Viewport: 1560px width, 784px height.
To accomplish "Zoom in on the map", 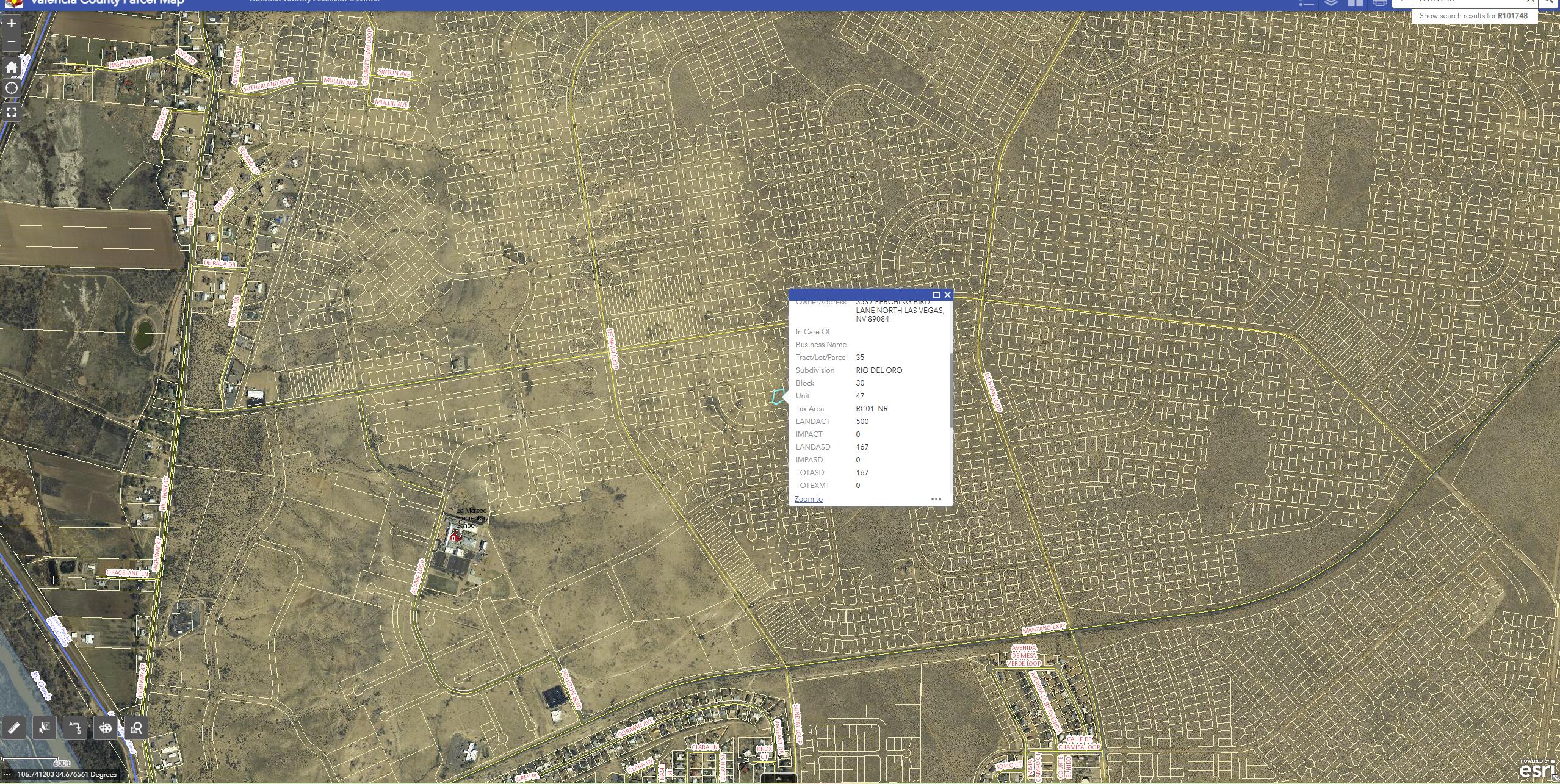I will pos(12,24).
